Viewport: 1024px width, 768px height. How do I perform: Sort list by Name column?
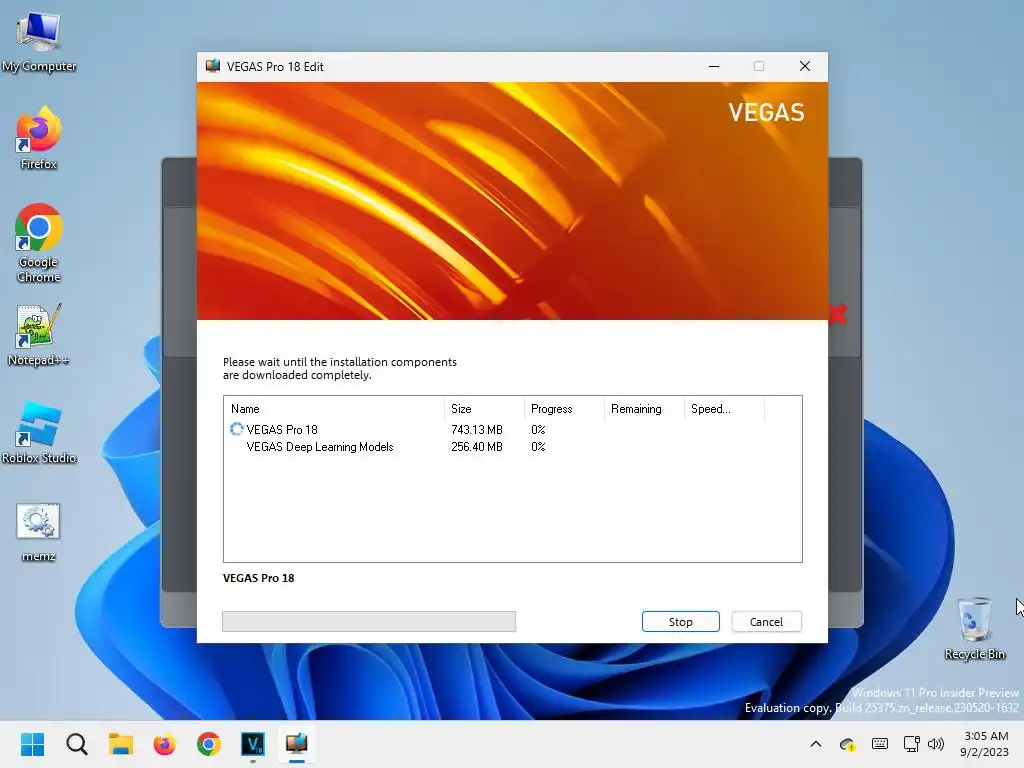pyautogui.click(x=334, y=409)
